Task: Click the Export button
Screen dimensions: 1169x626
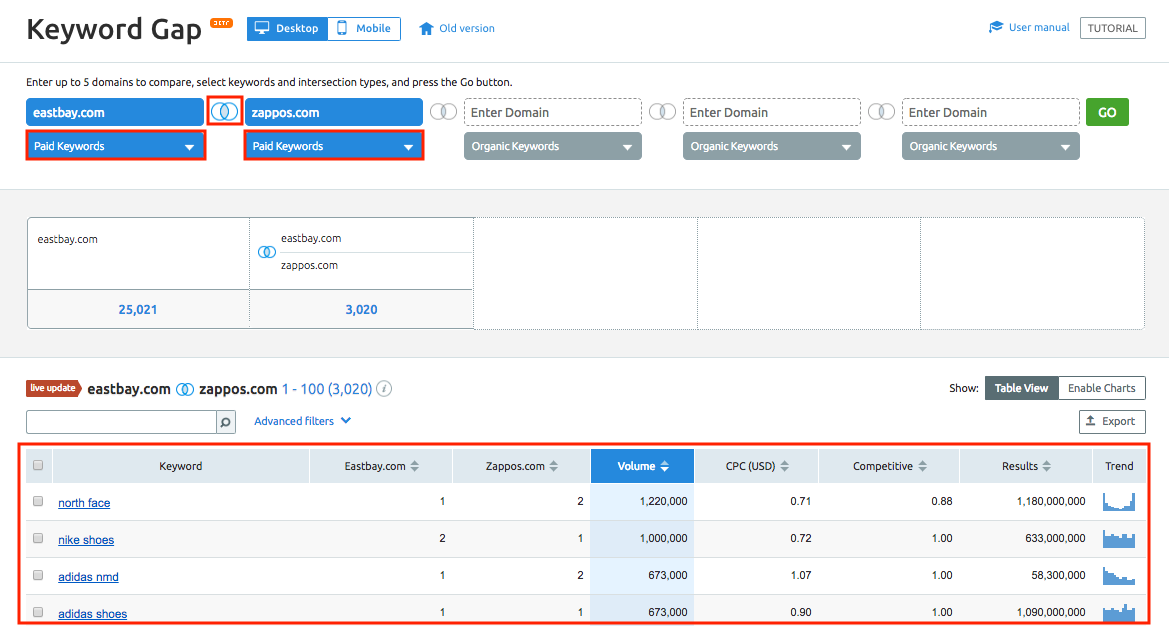Action: [1112, 421]
